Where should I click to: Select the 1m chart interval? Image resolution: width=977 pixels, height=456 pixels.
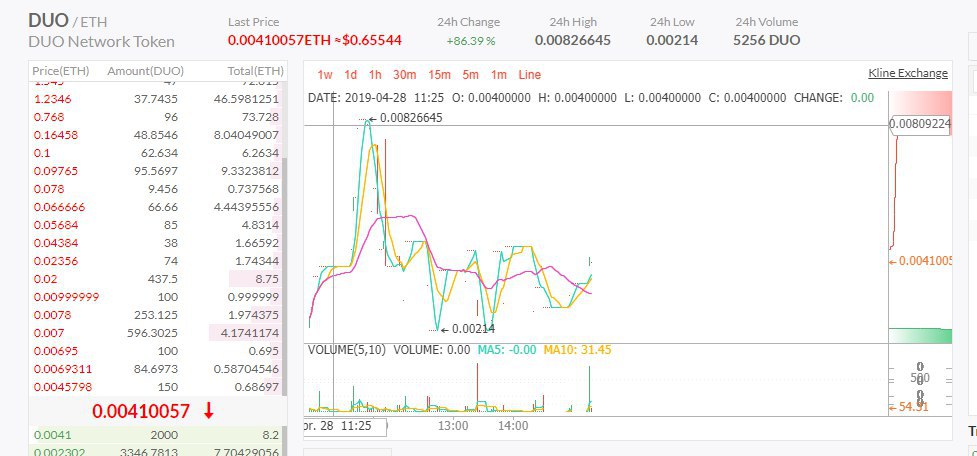(498, 75)
